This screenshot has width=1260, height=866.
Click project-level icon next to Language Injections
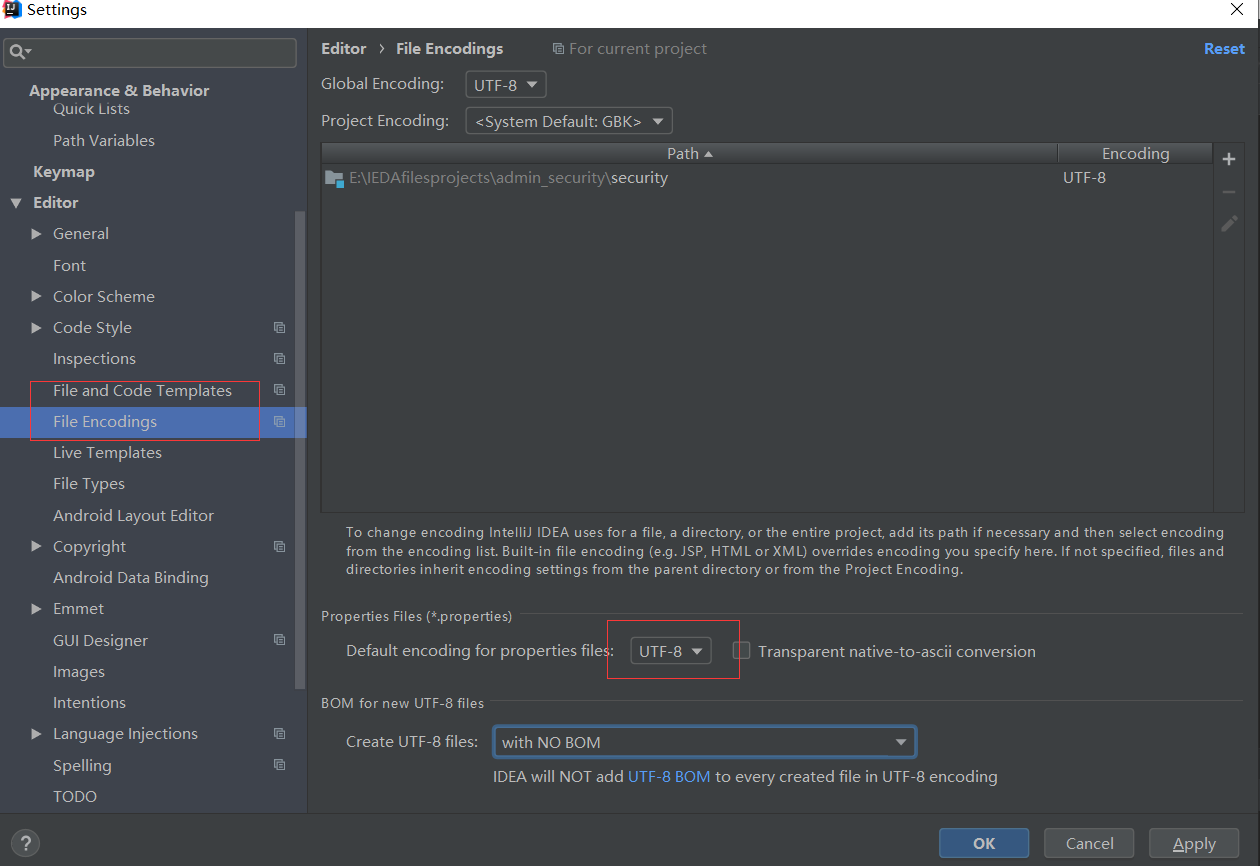[x=279, y=734]
